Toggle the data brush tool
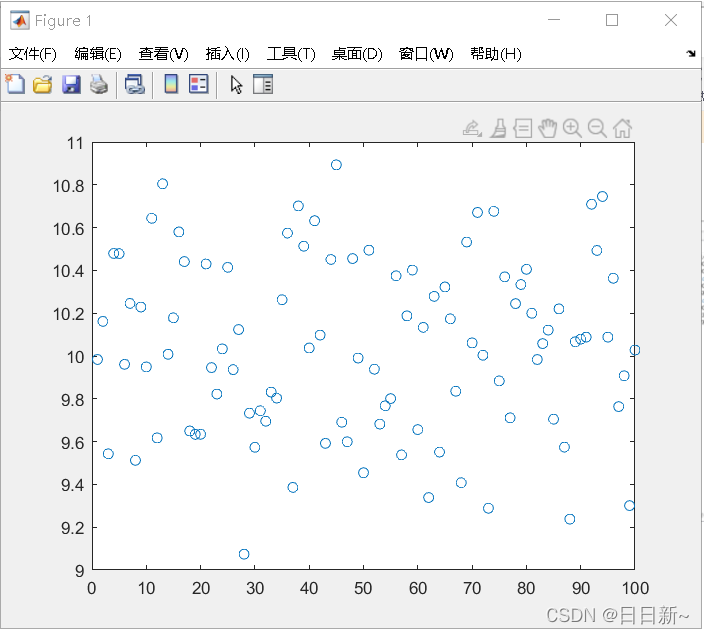704x634 pixels. click(x=498, y=128)
